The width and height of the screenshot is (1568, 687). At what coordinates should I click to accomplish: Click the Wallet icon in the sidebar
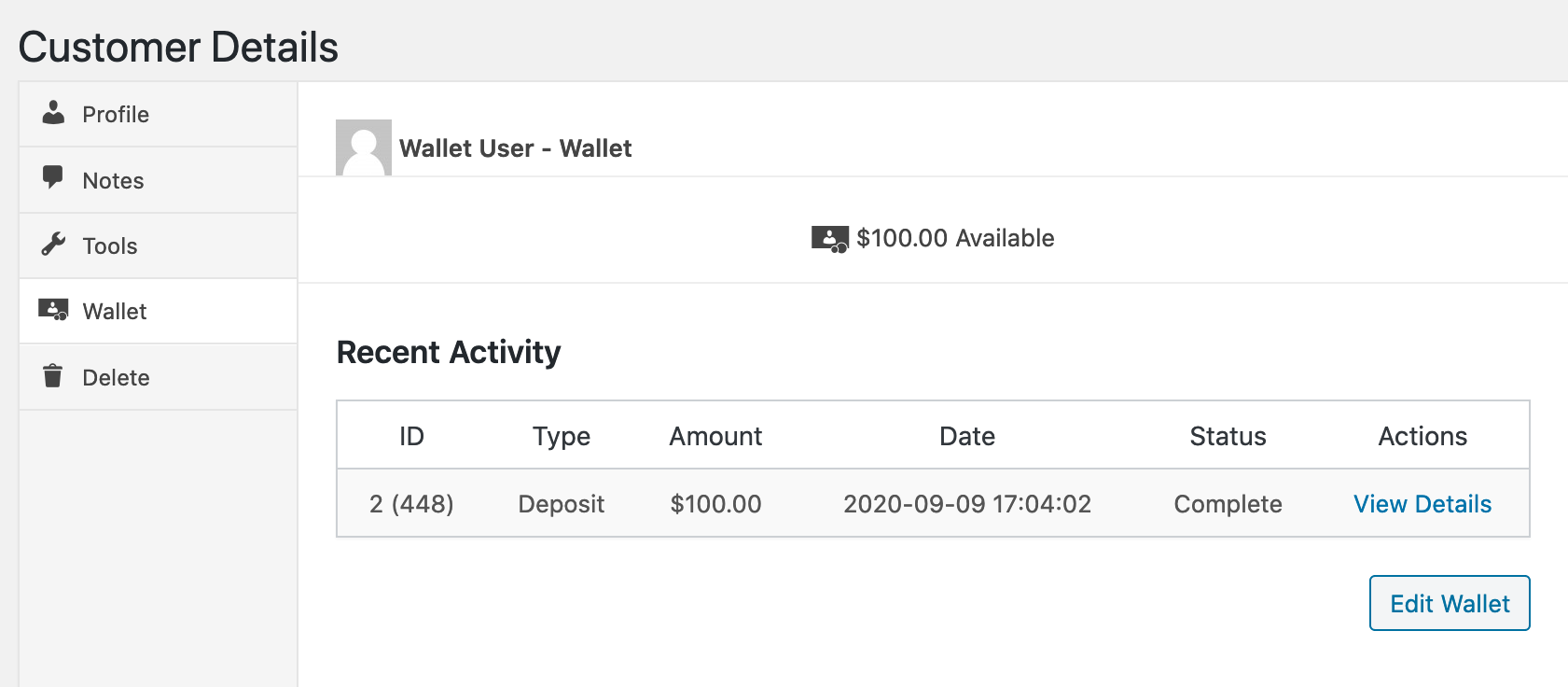53,310
